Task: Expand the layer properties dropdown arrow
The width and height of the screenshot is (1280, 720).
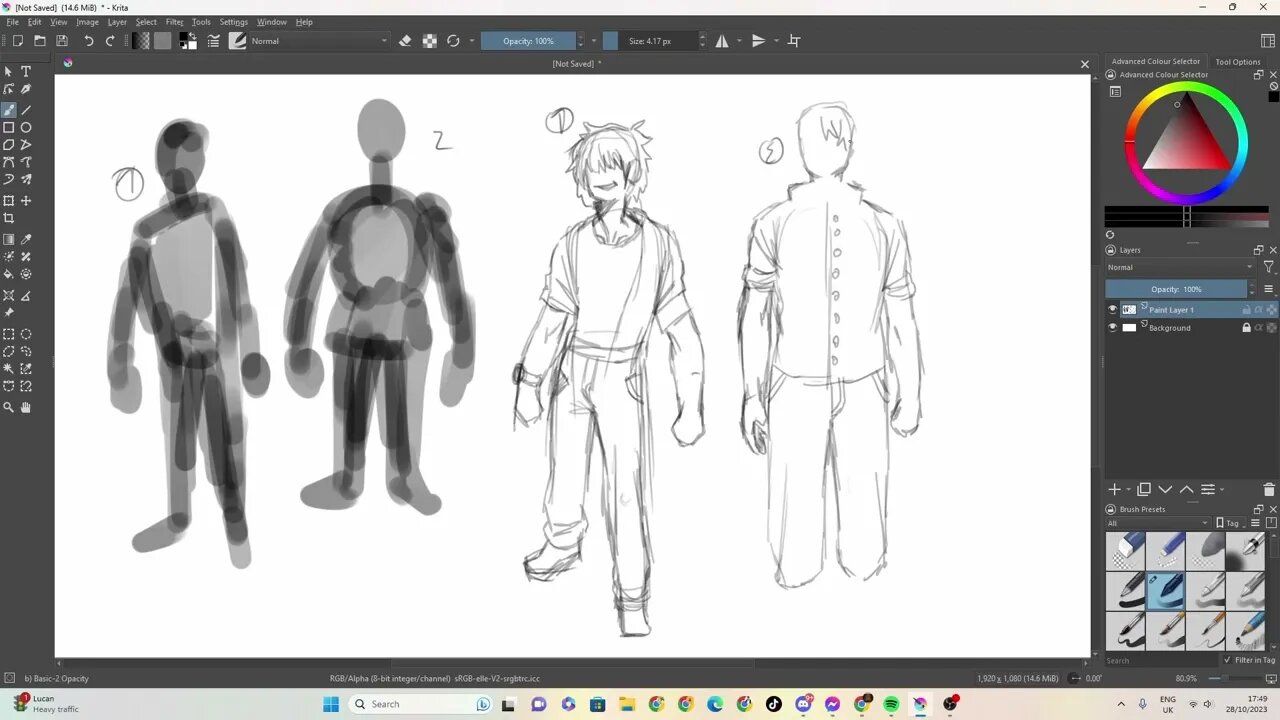Action: click(x=1222, y=490)
